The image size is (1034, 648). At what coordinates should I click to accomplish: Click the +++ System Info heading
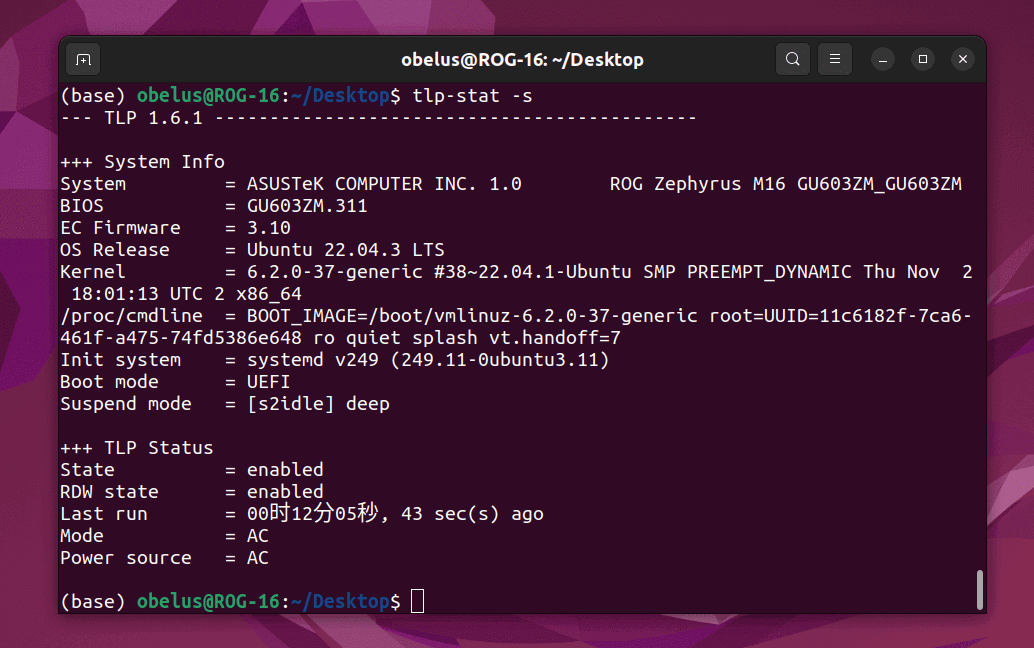(x=142, y=162)
